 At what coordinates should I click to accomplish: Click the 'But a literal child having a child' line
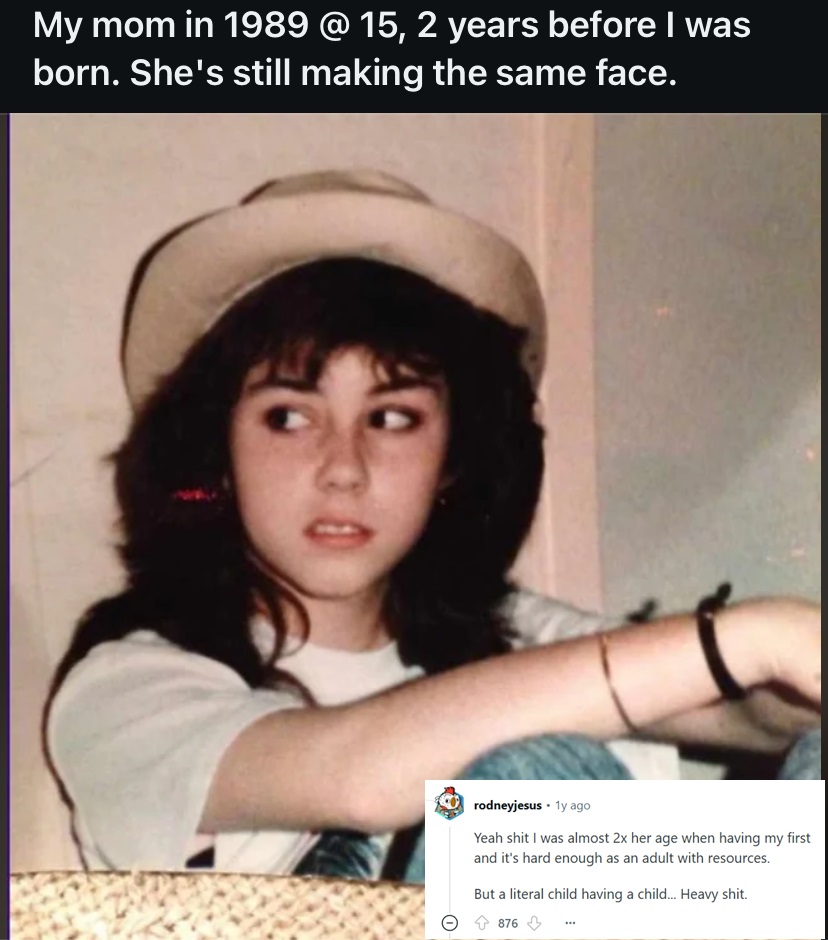(573, 894)
